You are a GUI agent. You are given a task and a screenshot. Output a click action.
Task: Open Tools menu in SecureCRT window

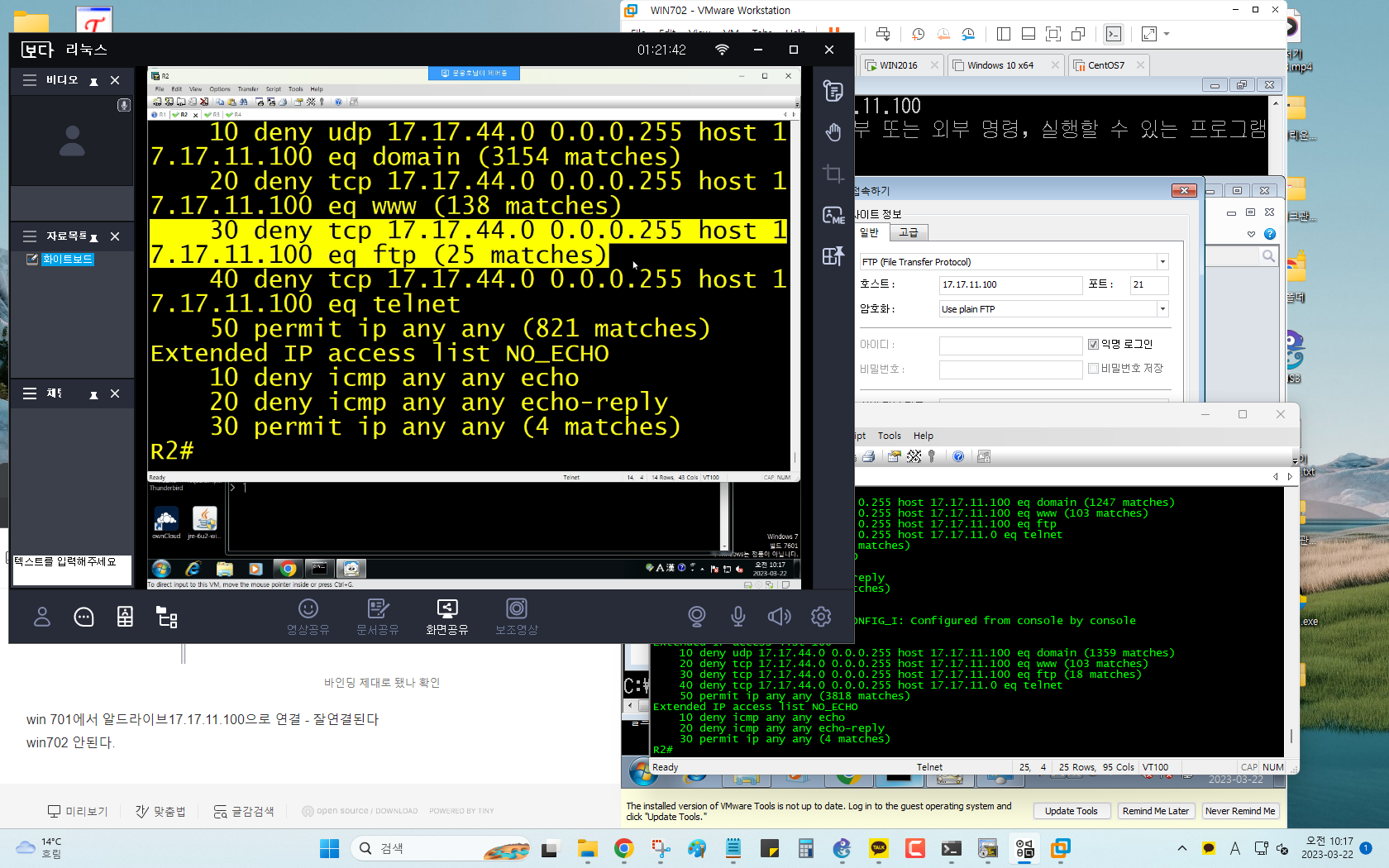pyautogui.click(x=890, y=436)
